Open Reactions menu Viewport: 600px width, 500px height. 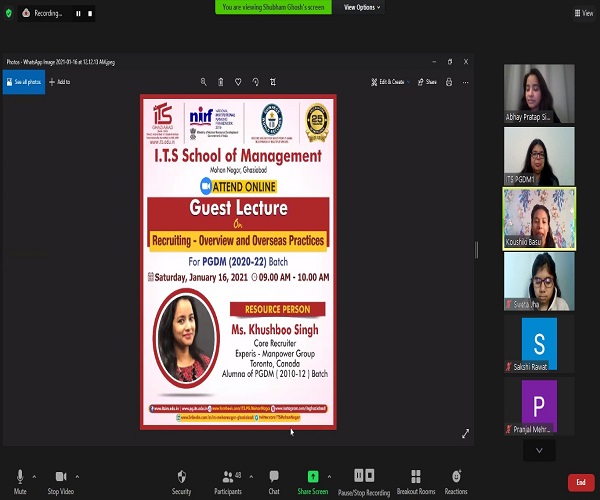point(456,481)
